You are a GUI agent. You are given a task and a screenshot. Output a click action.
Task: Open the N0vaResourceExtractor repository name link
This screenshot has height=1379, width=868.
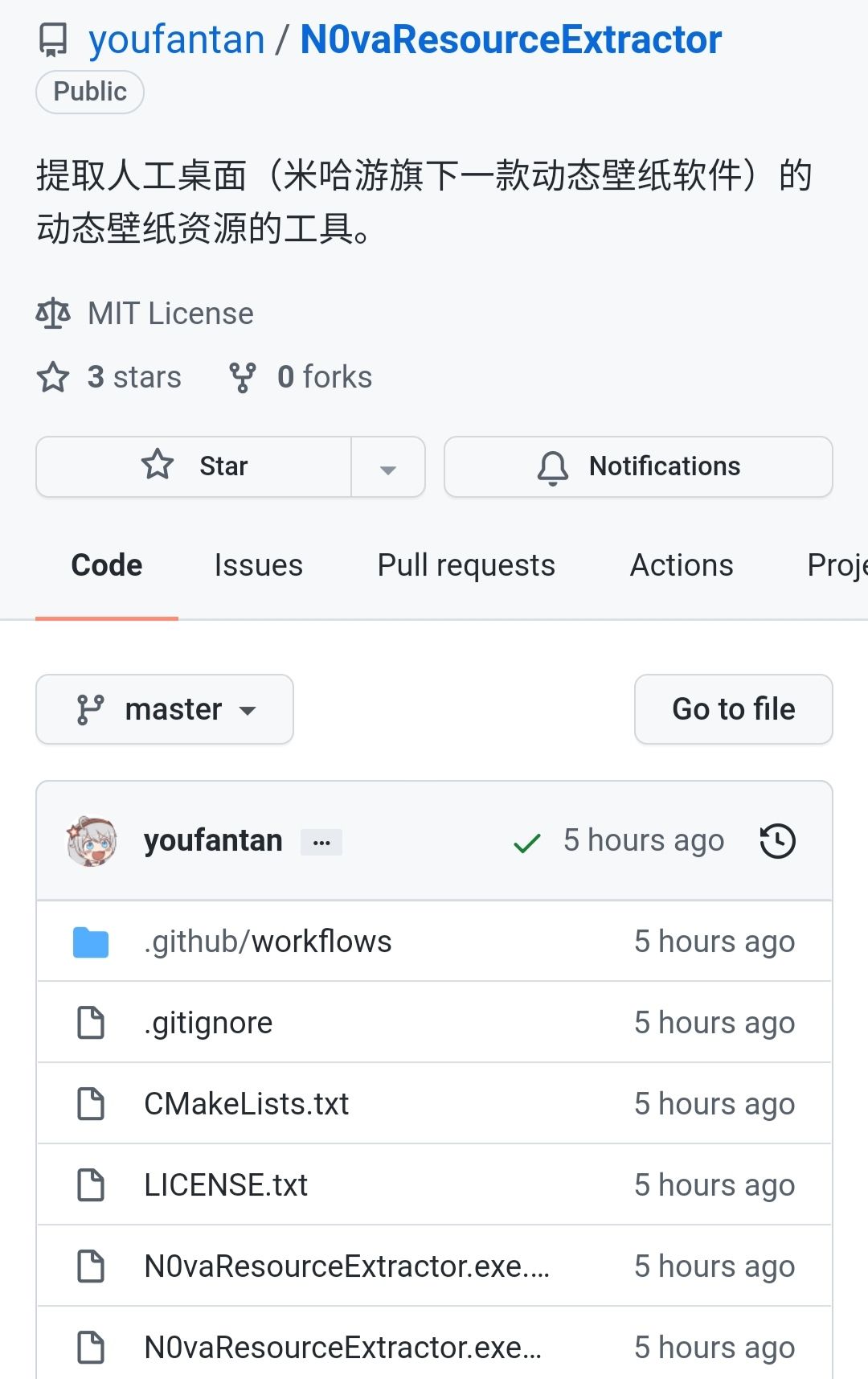[x=511, y=39]
